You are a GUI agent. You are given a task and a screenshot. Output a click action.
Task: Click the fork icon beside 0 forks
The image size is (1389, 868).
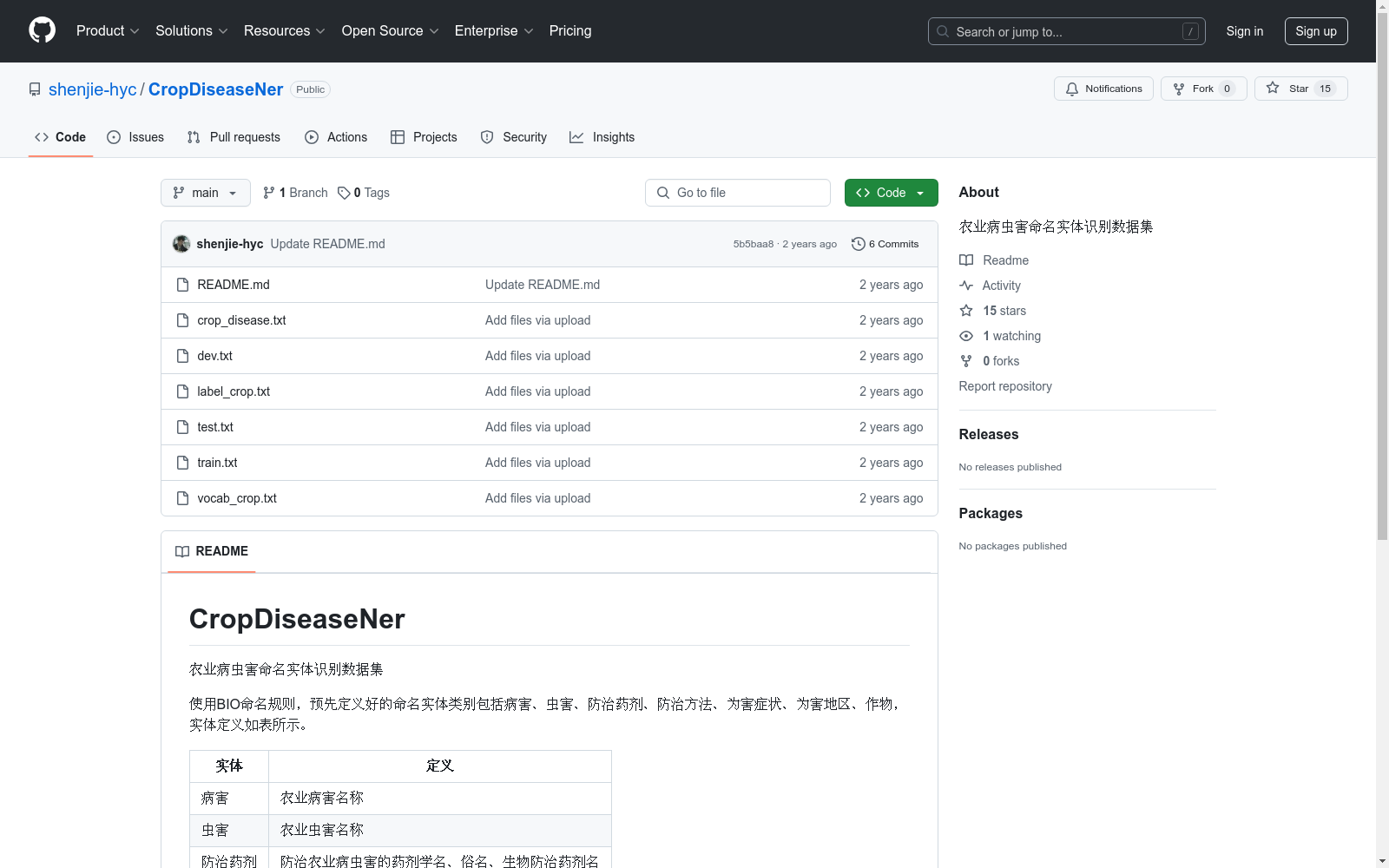pos(966,361)
